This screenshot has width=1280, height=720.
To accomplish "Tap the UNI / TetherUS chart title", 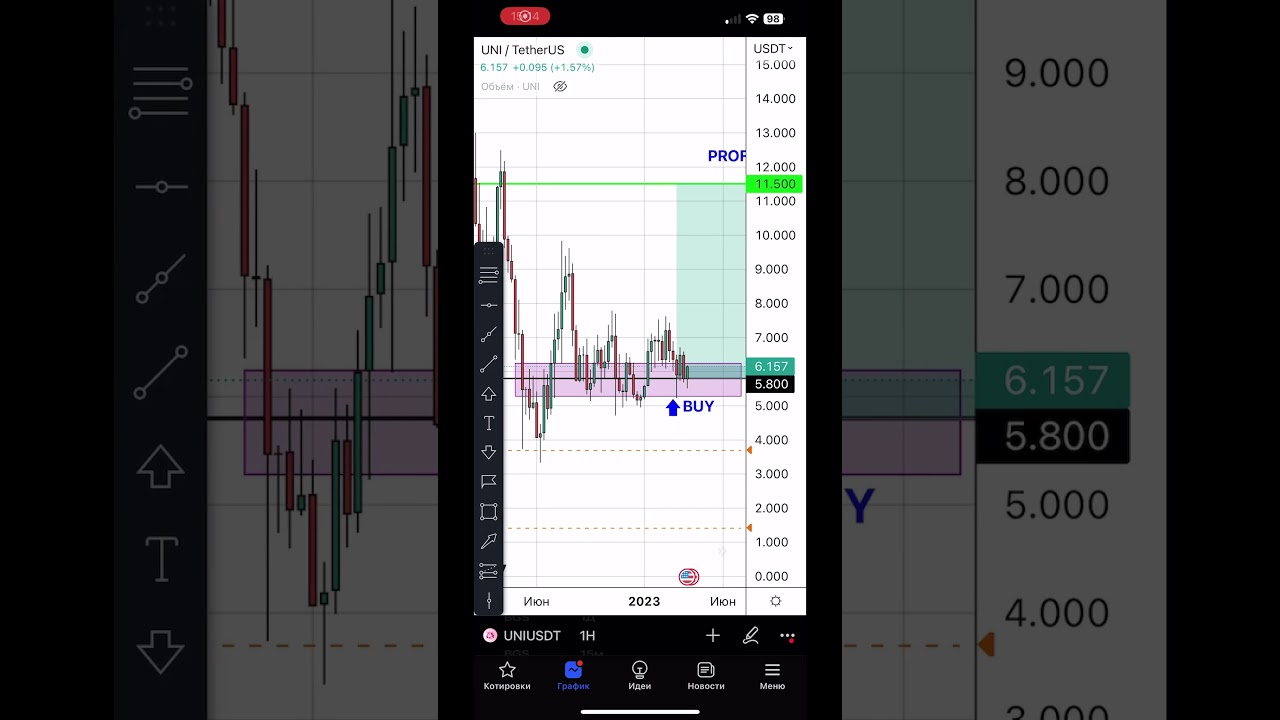I will click(522, 50).
